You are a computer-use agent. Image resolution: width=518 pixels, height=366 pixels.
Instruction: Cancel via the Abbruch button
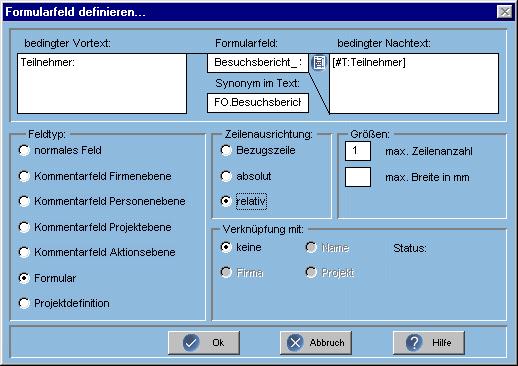[x=316, y=343]
